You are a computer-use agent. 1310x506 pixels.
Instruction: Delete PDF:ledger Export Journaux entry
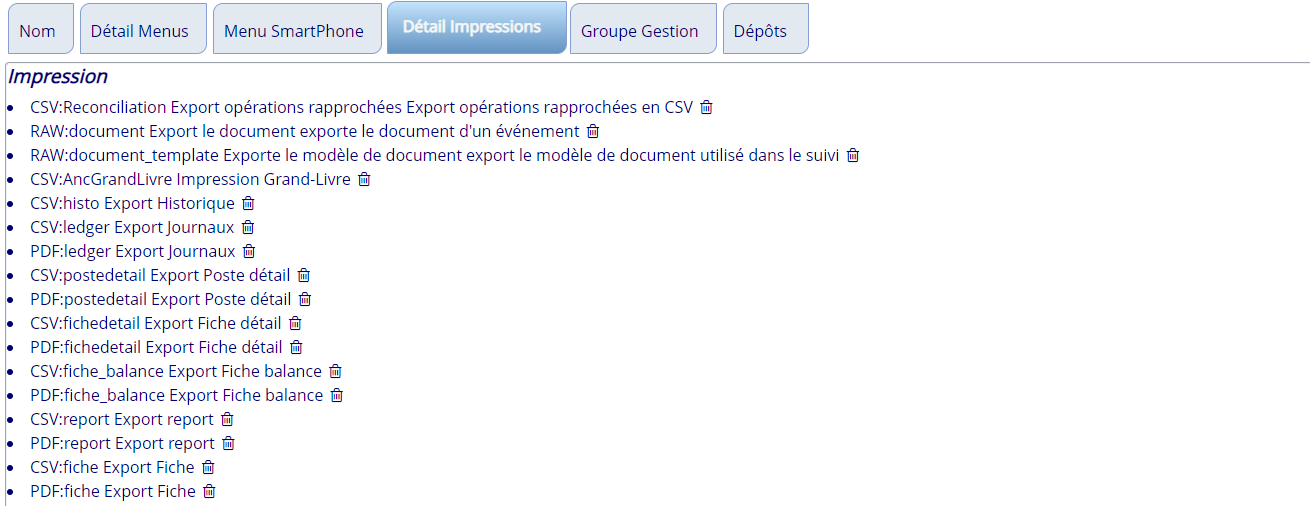click(x=249, y=251)
